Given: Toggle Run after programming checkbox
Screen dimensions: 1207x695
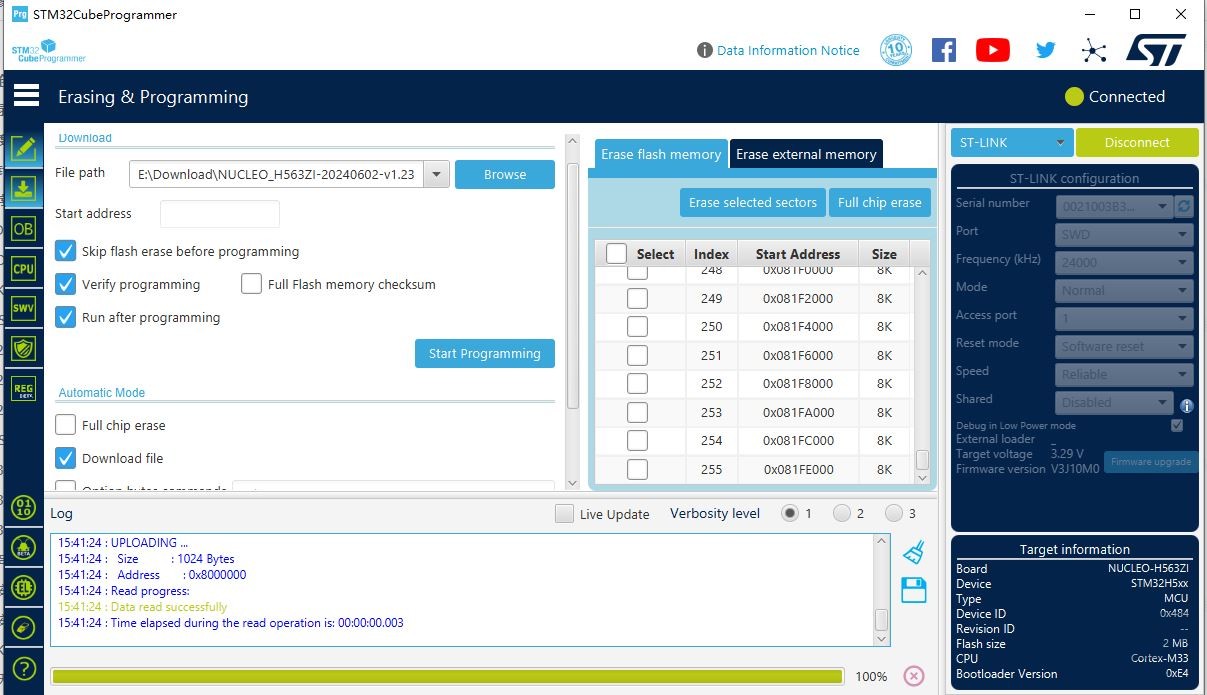Looking at the screenshot, I should 65,317.
